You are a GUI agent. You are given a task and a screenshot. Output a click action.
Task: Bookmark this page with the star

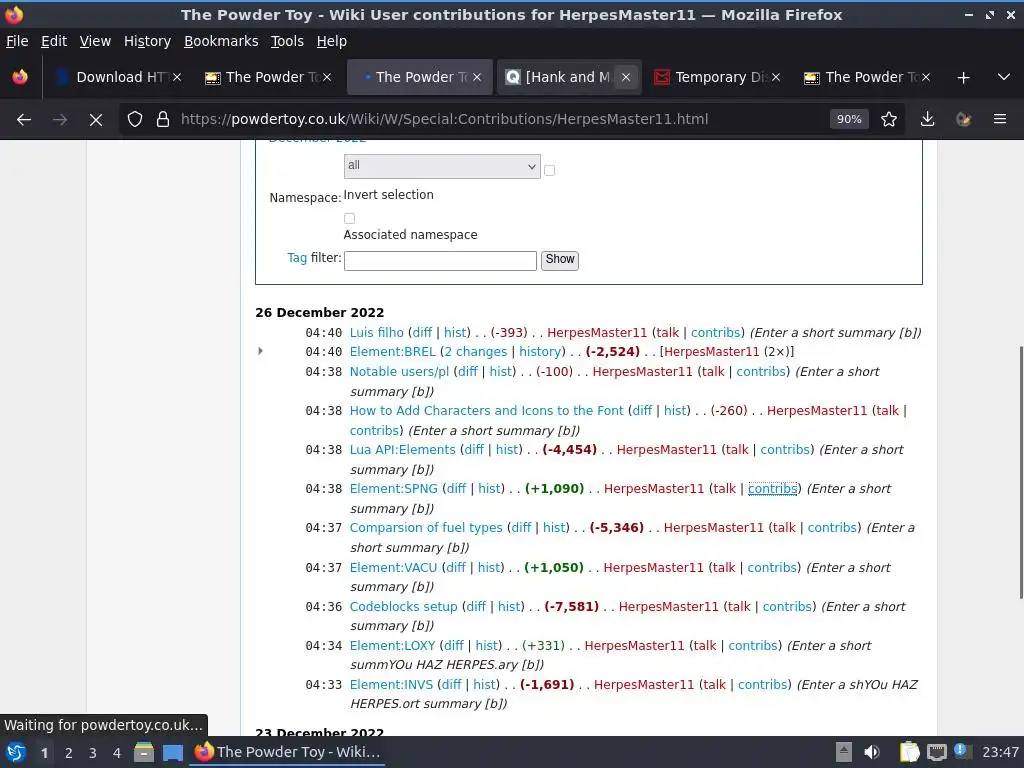(x=889, y=120)
